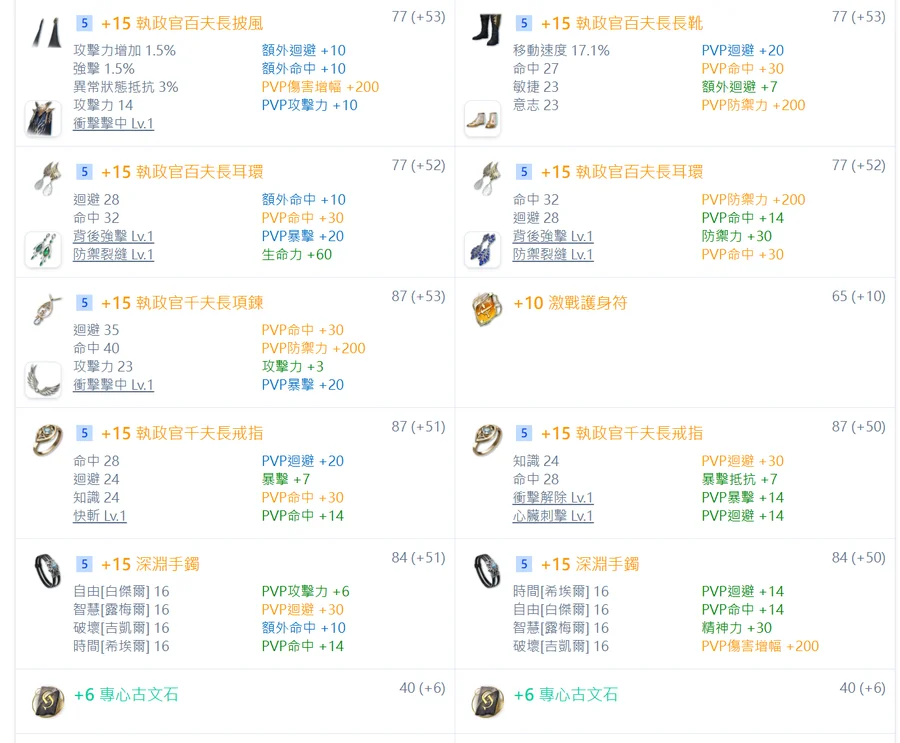Open the 心臟刺擊 Lv.1 skill link
This screenshot has height=743, width=900.
click(553, 516)
